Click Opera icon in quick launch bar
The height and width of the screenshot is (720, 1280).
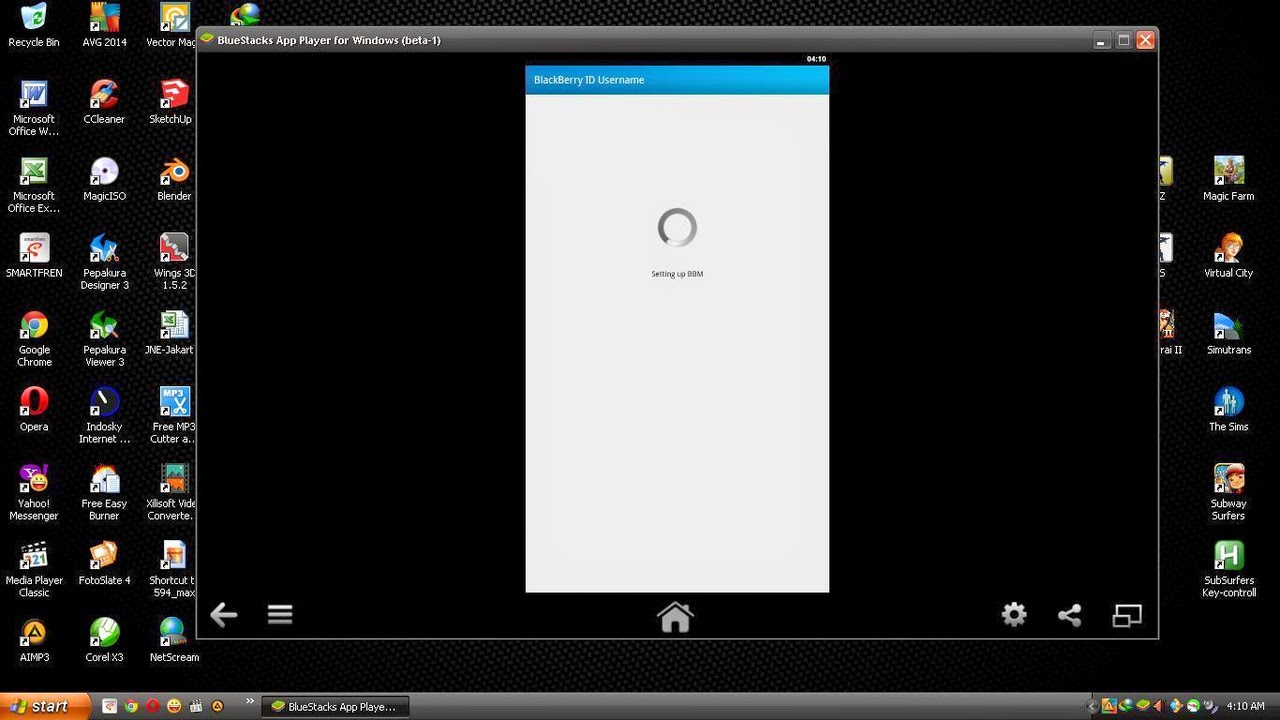pyautogui.click(x=153, y=706)
